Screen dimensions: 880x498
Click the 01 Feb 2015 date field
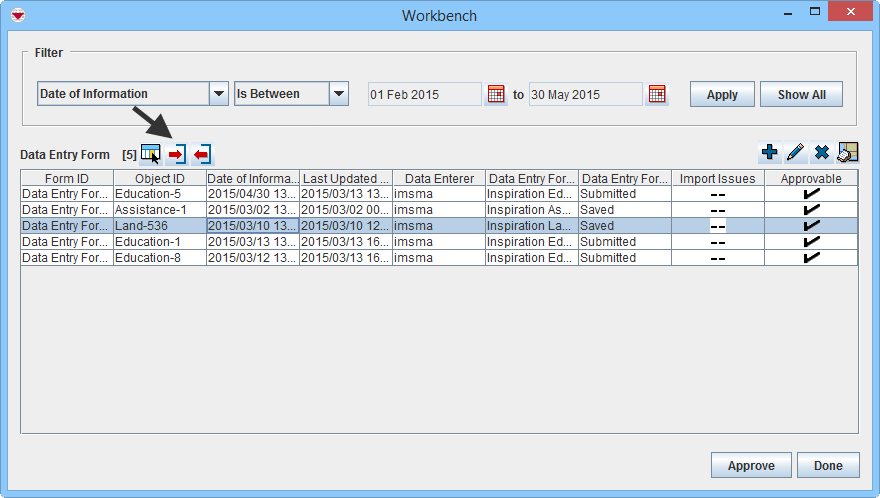pyautogui.click(x=424, y=94)
